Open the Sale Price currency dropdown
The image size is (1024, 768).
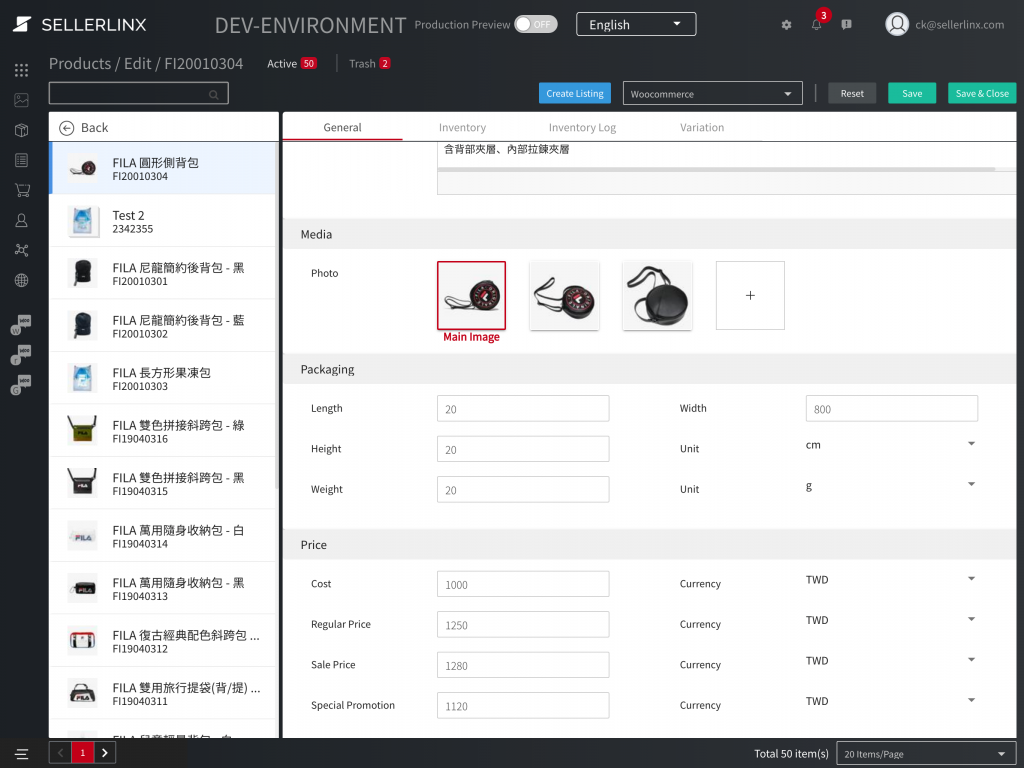[891, 661]
